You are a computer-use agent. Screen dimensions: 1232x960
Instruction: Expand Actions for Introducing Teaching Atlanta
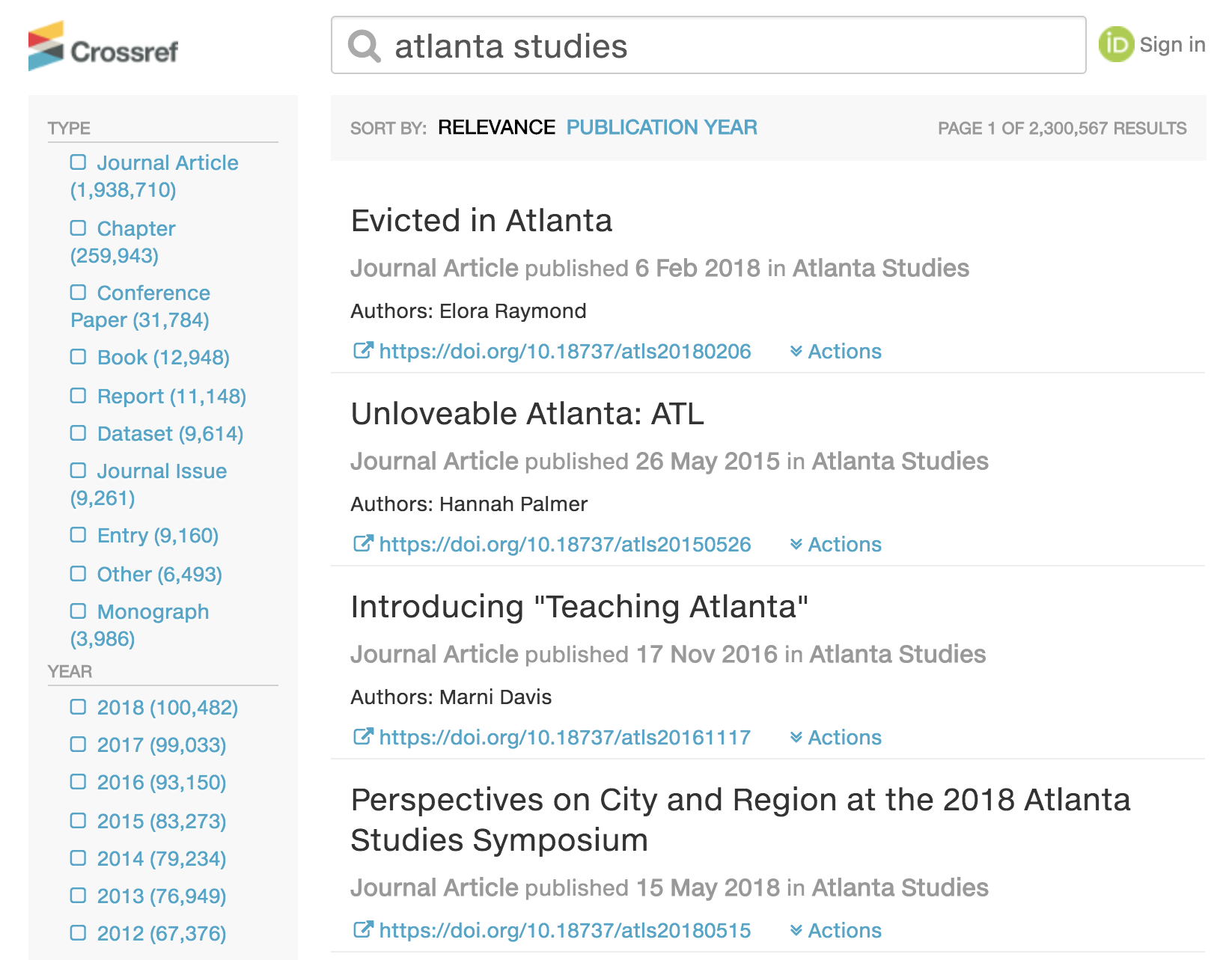click(x=835, y=737)
